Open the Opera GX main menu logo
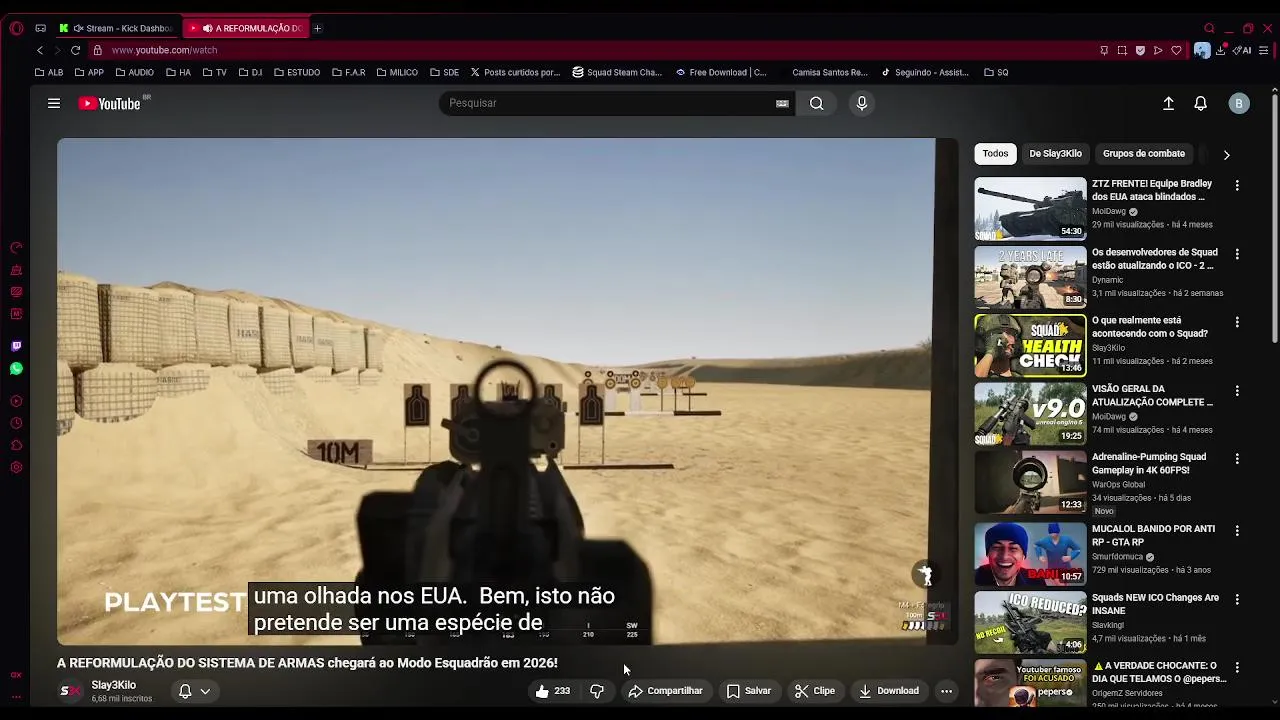Image resolution: width=1280 pixels, height=720 pixels. coord(16,28)
